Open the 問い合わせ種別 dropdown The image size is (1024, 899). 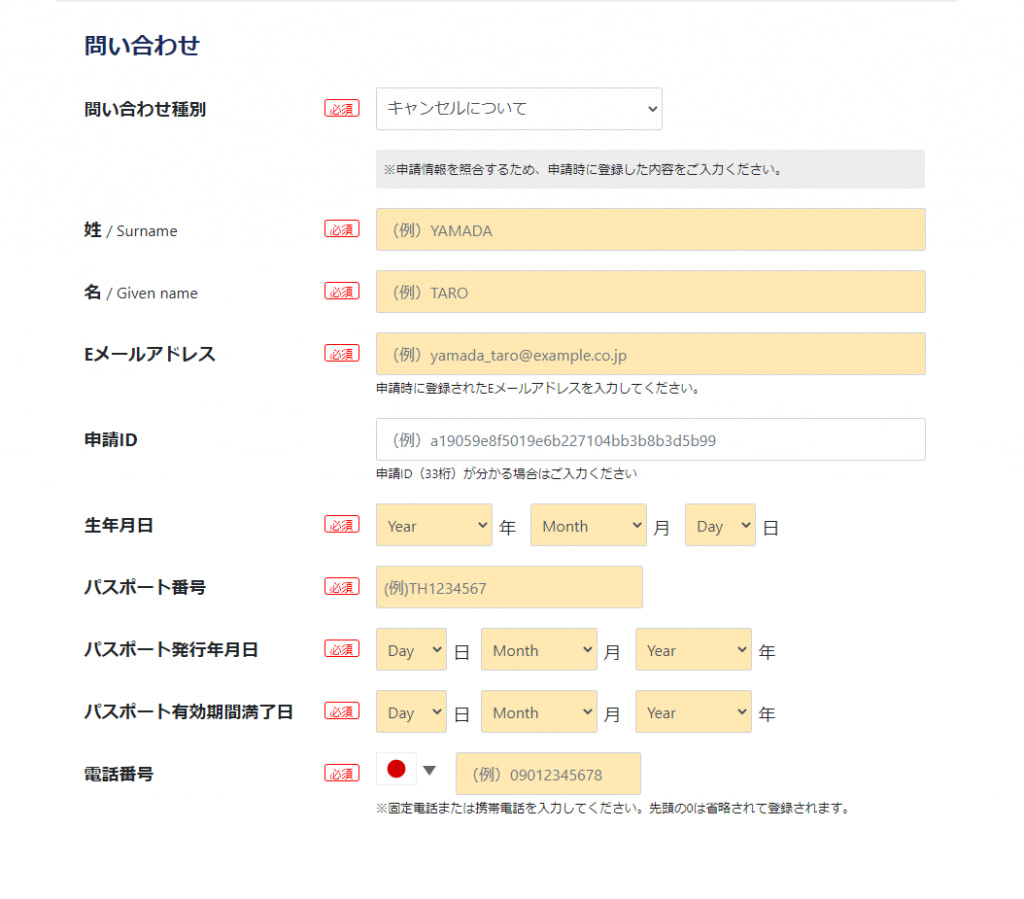pos(519,108)
